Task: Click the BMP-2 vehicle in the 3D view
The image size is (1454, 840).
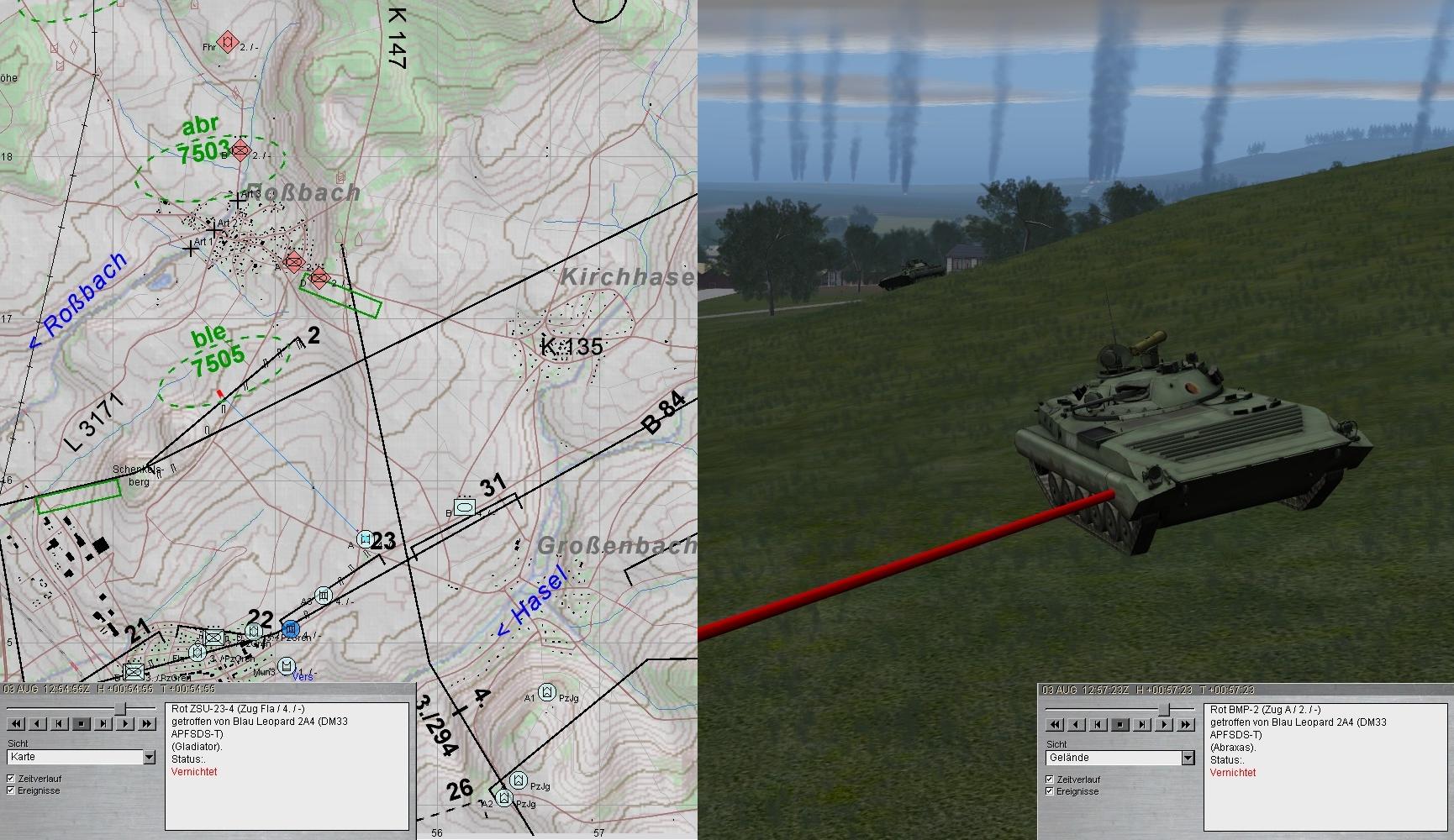Action: [x=1177, y=437]
